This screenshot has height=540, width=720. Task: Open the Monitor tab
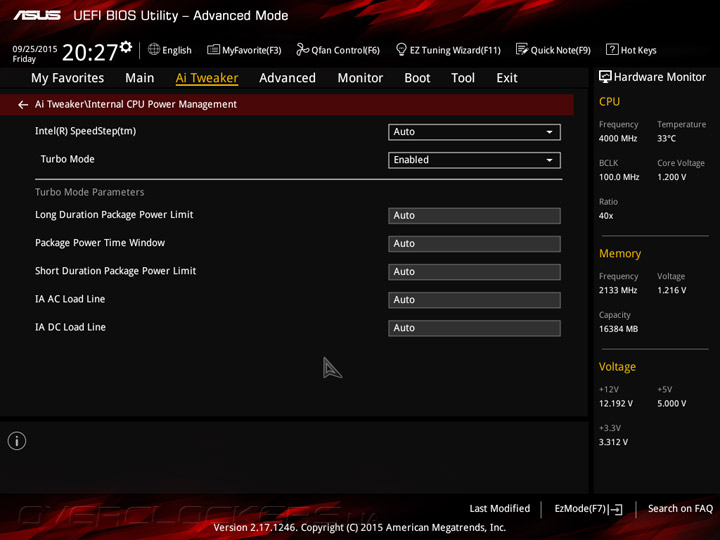pos(360,78)
